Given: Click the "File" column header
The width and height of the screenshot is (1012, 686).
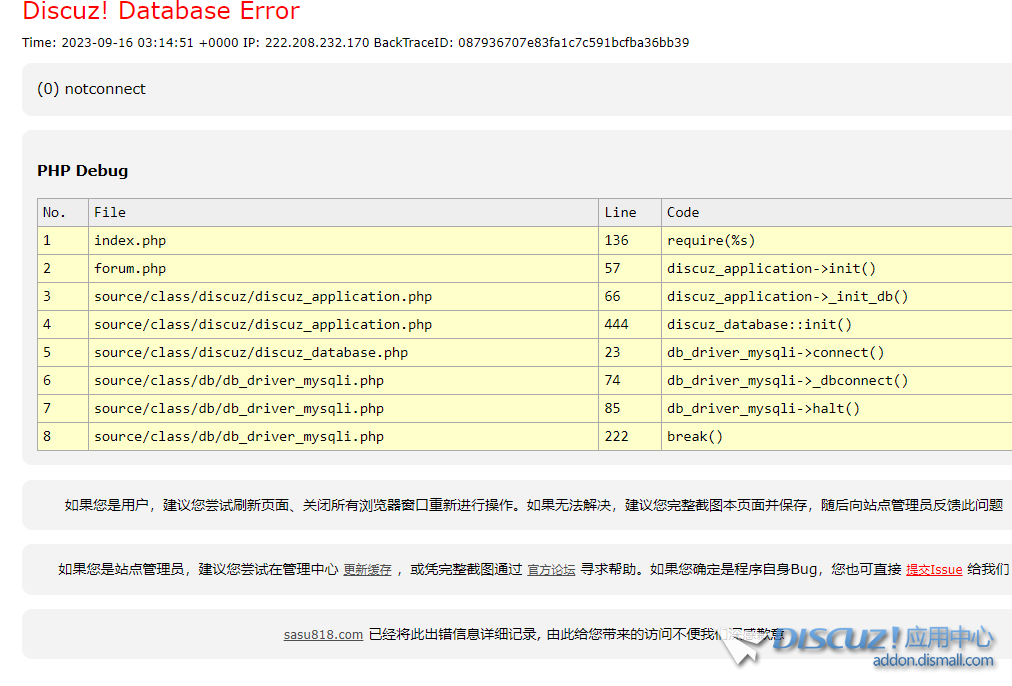Looking at the screenshot, I should 343,212.
